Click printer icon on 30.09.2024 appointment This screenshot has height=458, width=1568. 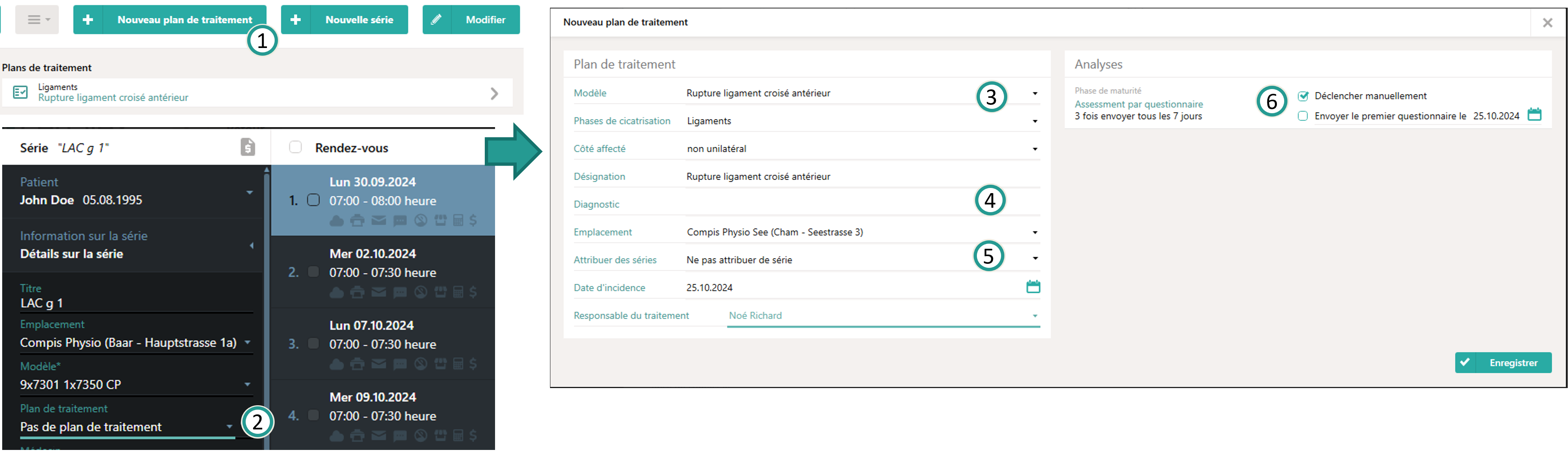click(x=358, y=221)
